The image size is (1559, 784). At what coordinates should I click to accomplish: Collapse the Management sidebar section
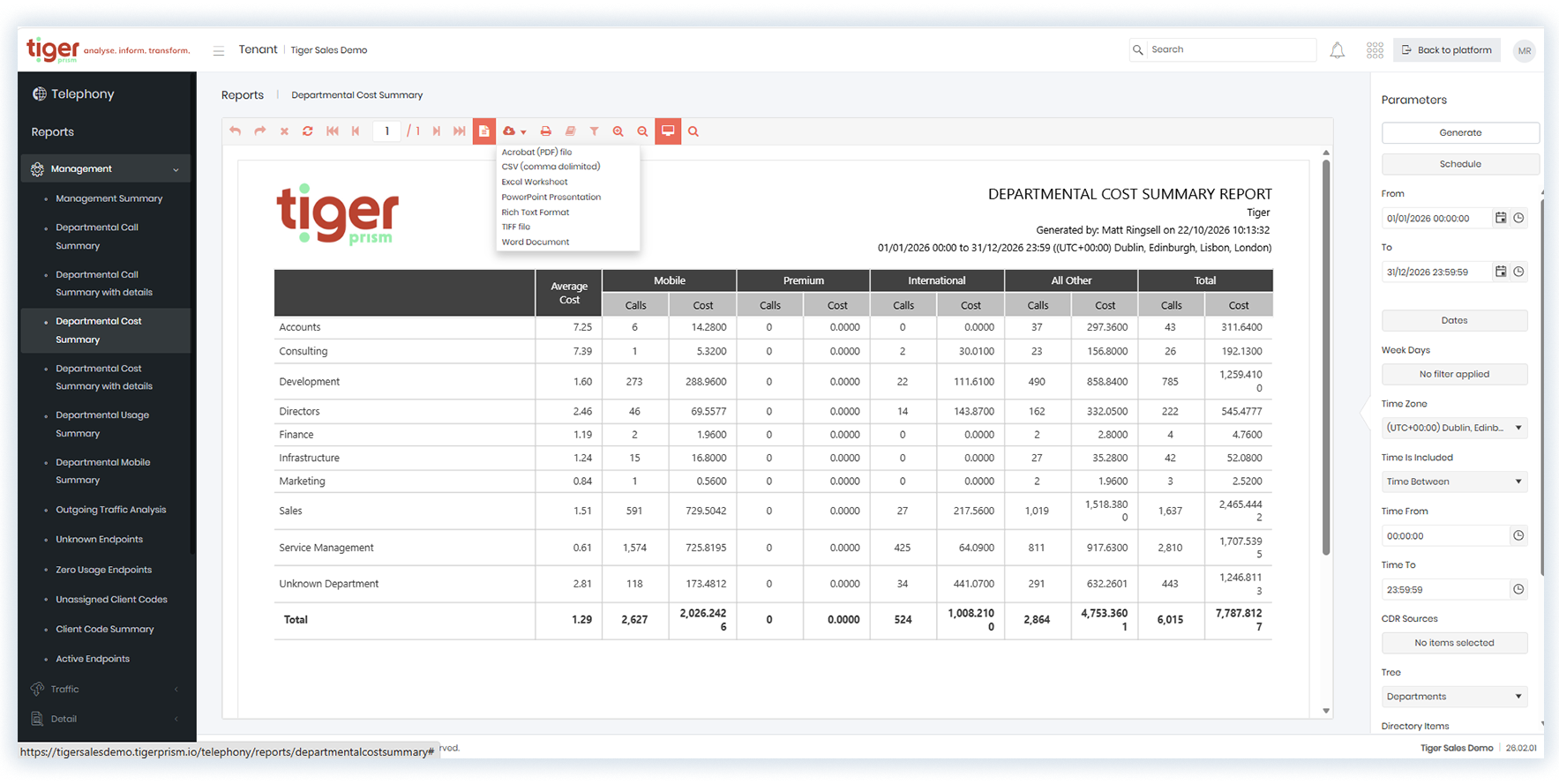[x=106, y=168]
